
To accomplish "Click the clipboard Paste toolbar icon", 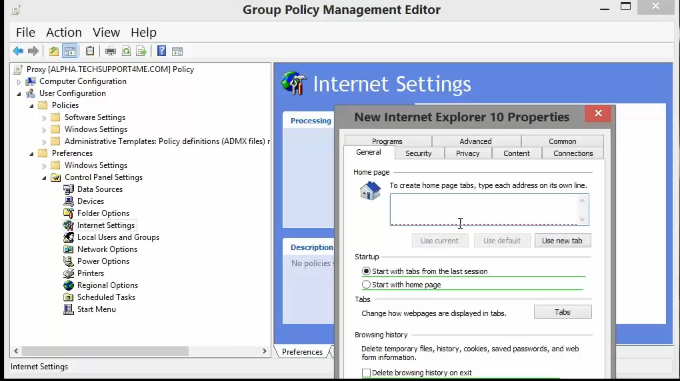I will [90, 51].
